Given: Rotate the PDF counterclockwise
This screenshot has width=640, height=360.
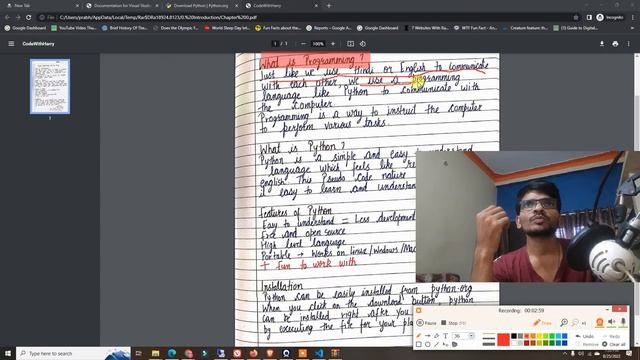Looking at the screenshot, I should tap(362, 44).
